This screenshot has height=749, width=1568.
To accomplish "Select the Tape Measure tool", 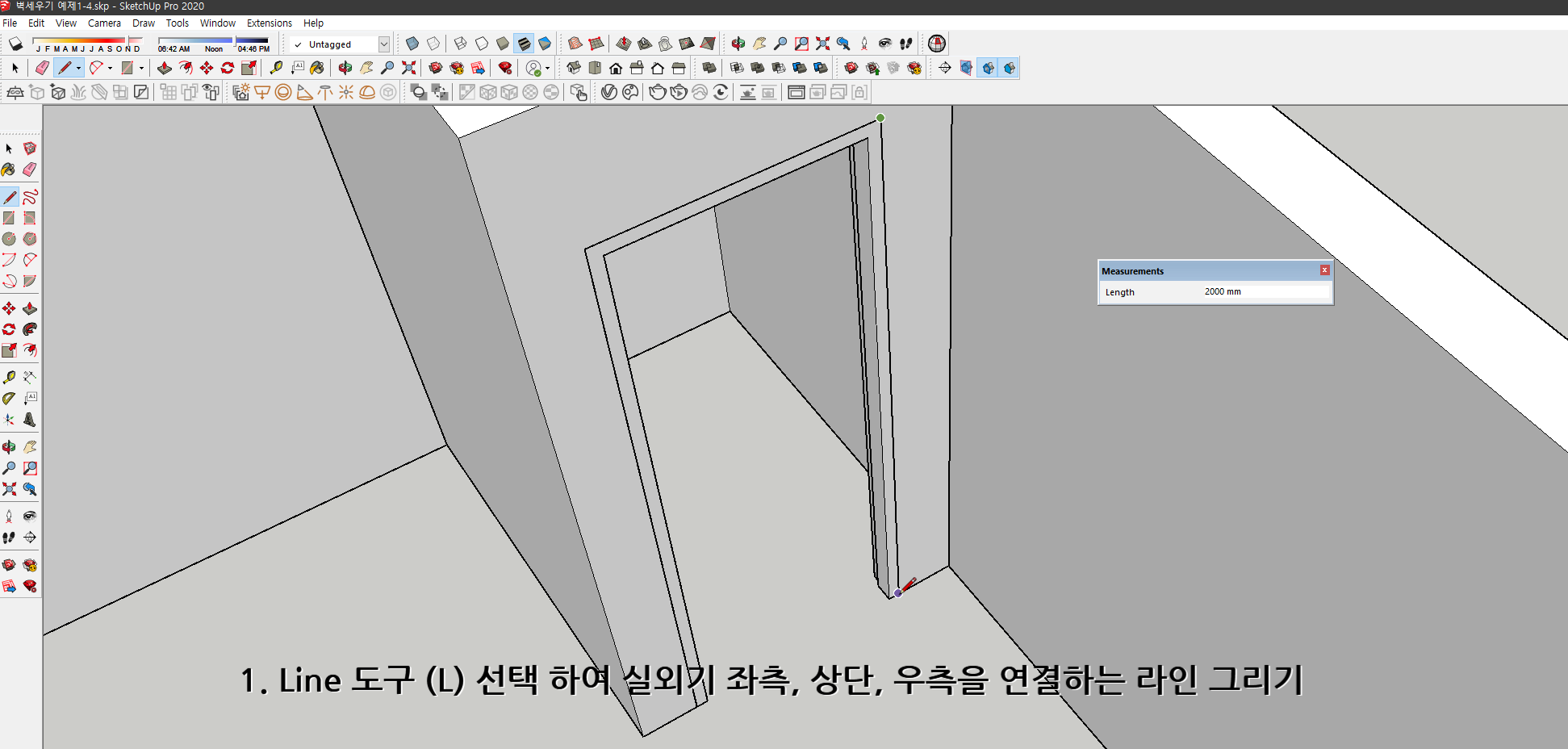I will (276, 68).
